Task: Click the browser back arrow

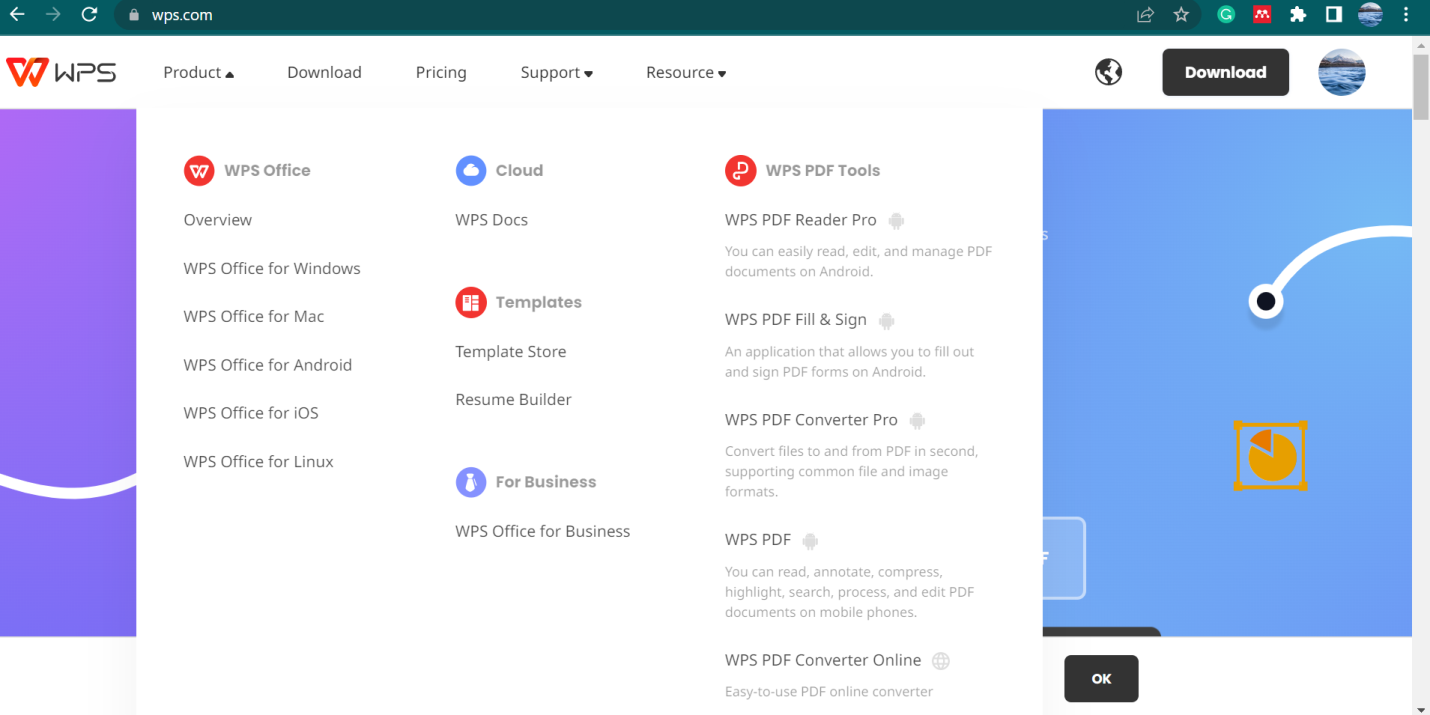Action: (x=16, y=15)
